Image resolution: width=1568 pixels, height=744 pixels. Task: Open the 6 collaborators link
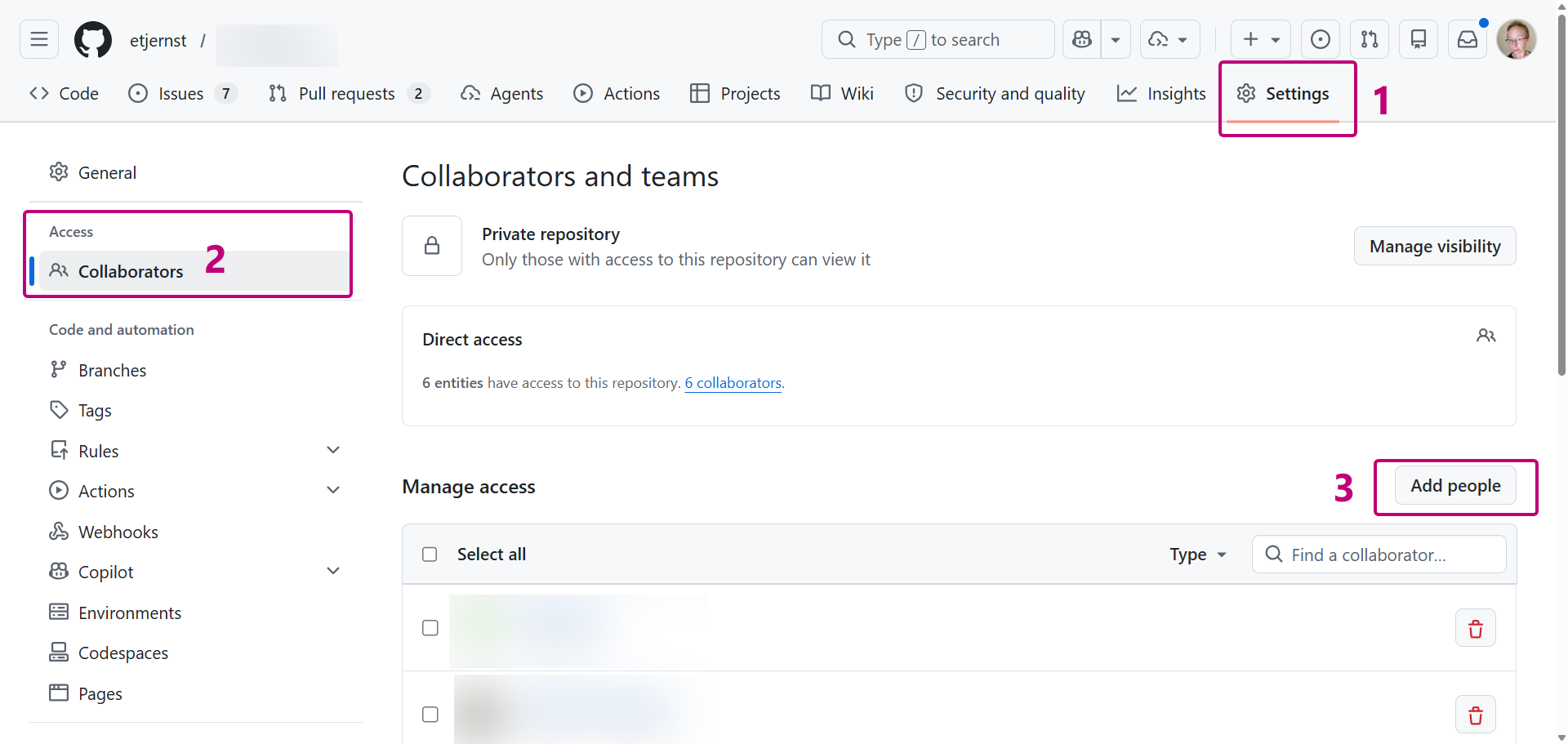(733, 383)
